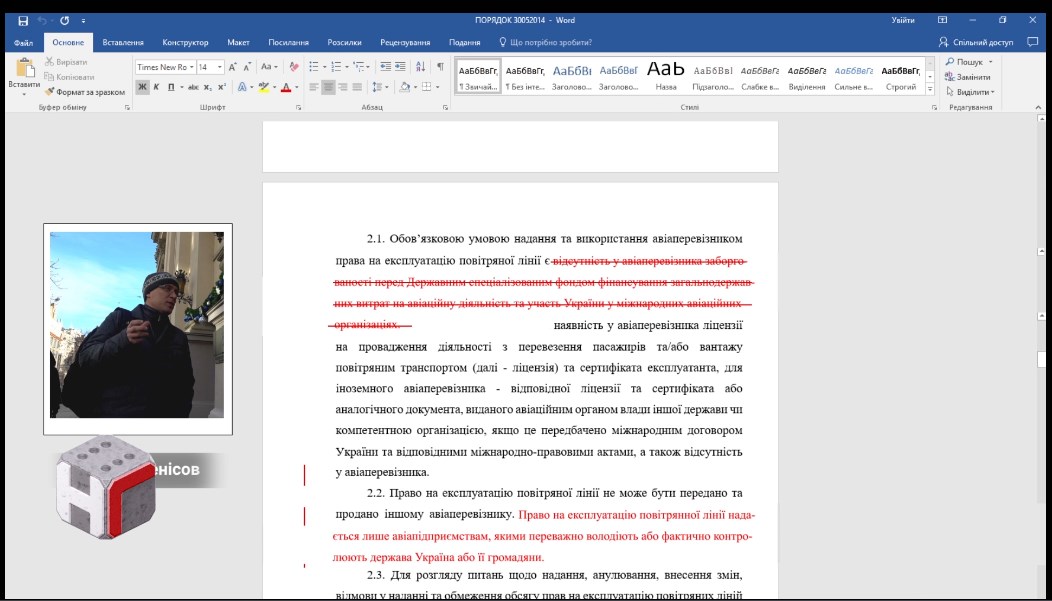The height and width of the screenshot is (601, 1052).
Task: Click the 'Що потрібно зробити?' search field
Action: pos(550,42)
